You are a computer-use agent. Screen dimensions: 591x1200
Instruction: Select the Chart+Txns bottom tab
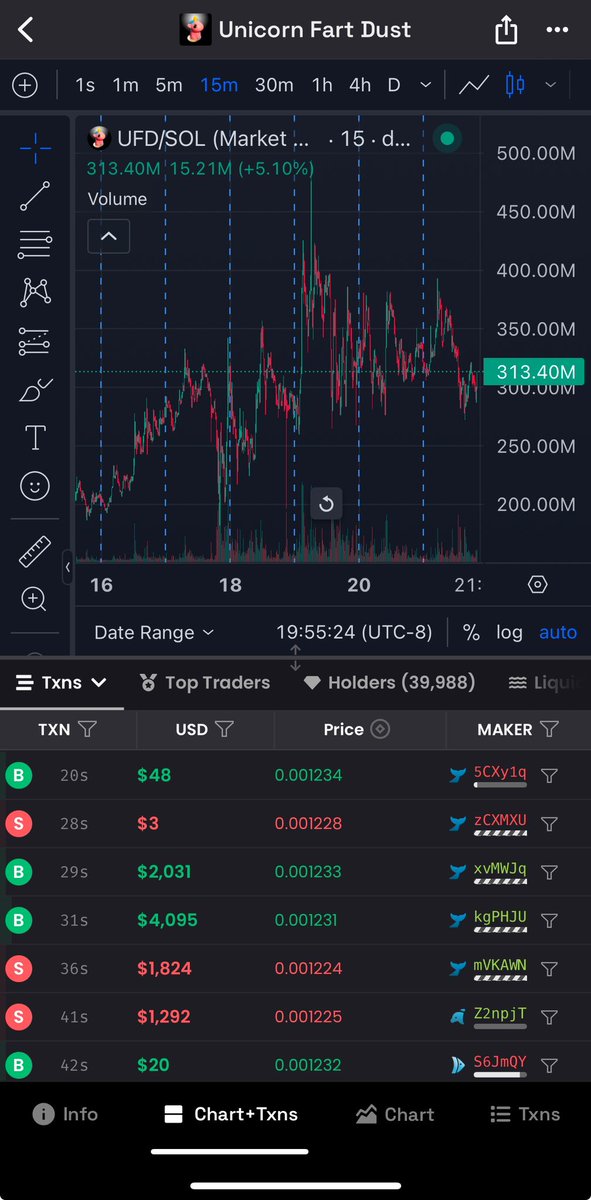(230, 1114)
